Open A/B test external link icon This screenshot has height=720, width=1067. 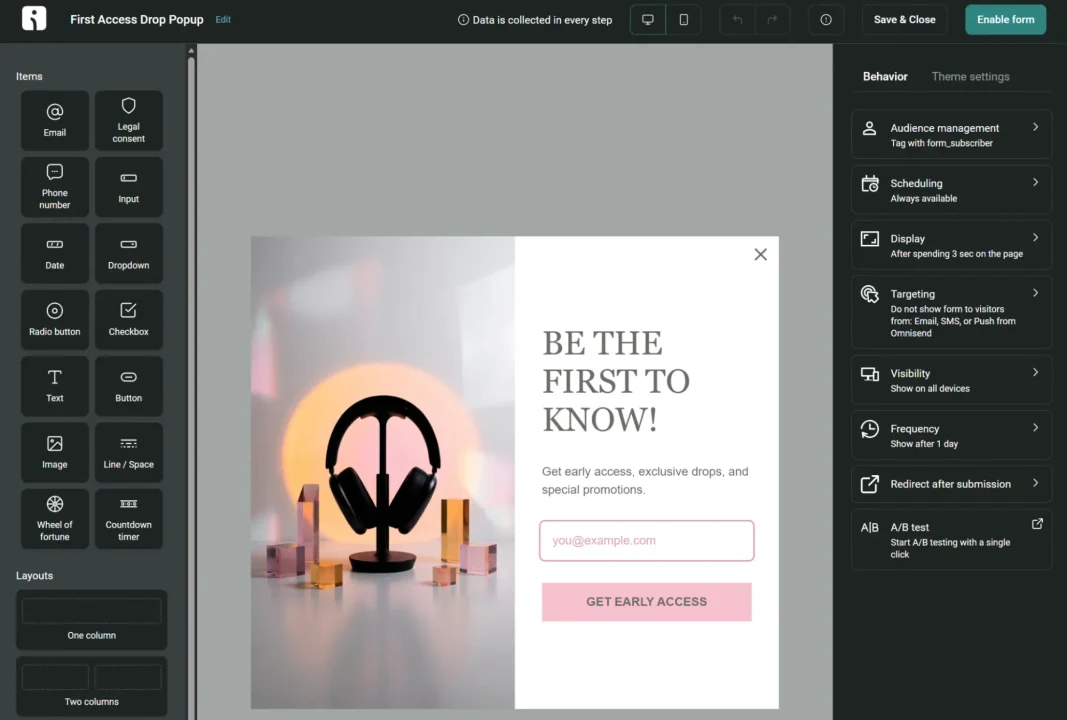1037,523
